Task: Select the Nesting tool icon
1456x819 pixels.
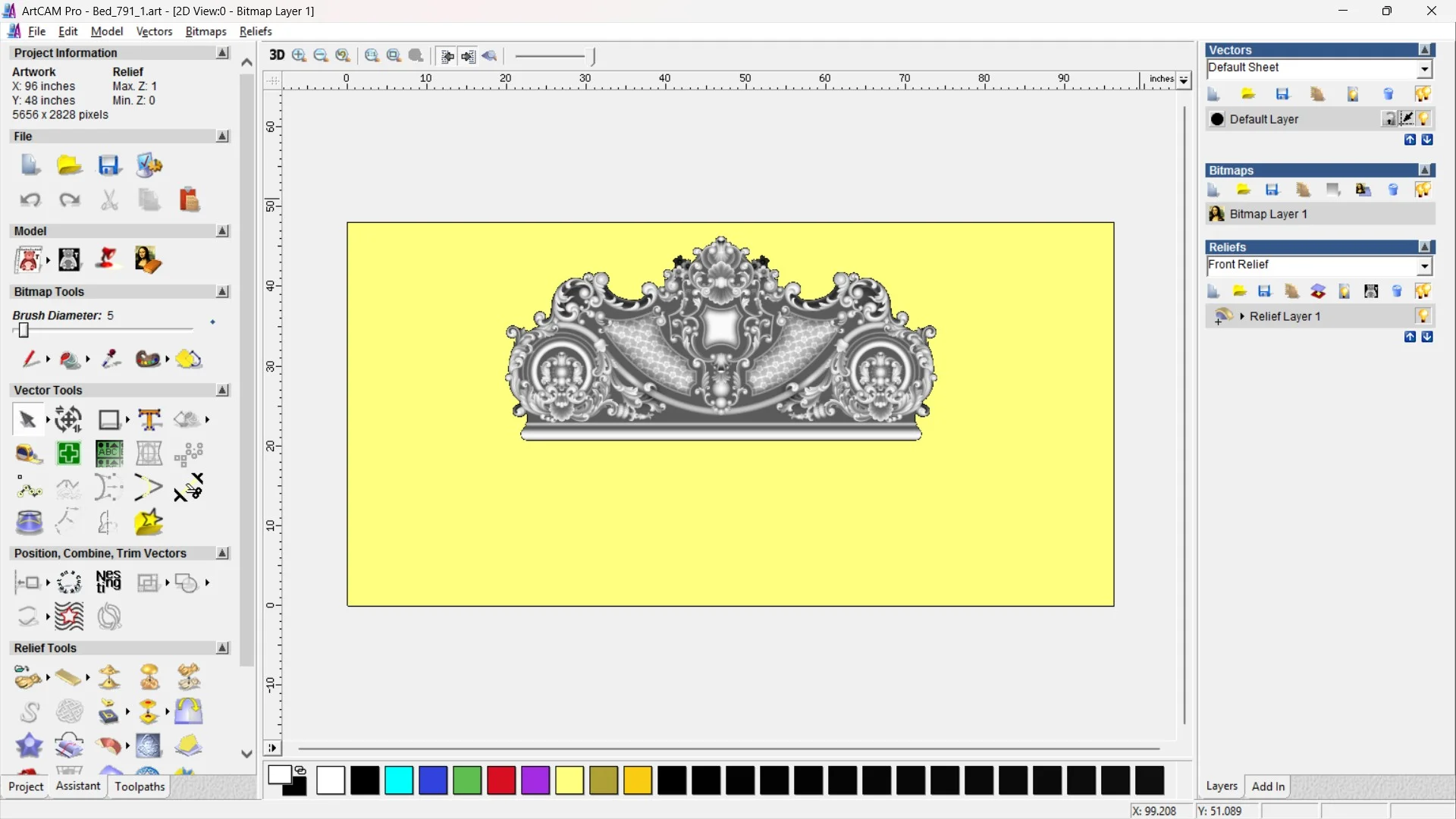Action: [108, 582]
